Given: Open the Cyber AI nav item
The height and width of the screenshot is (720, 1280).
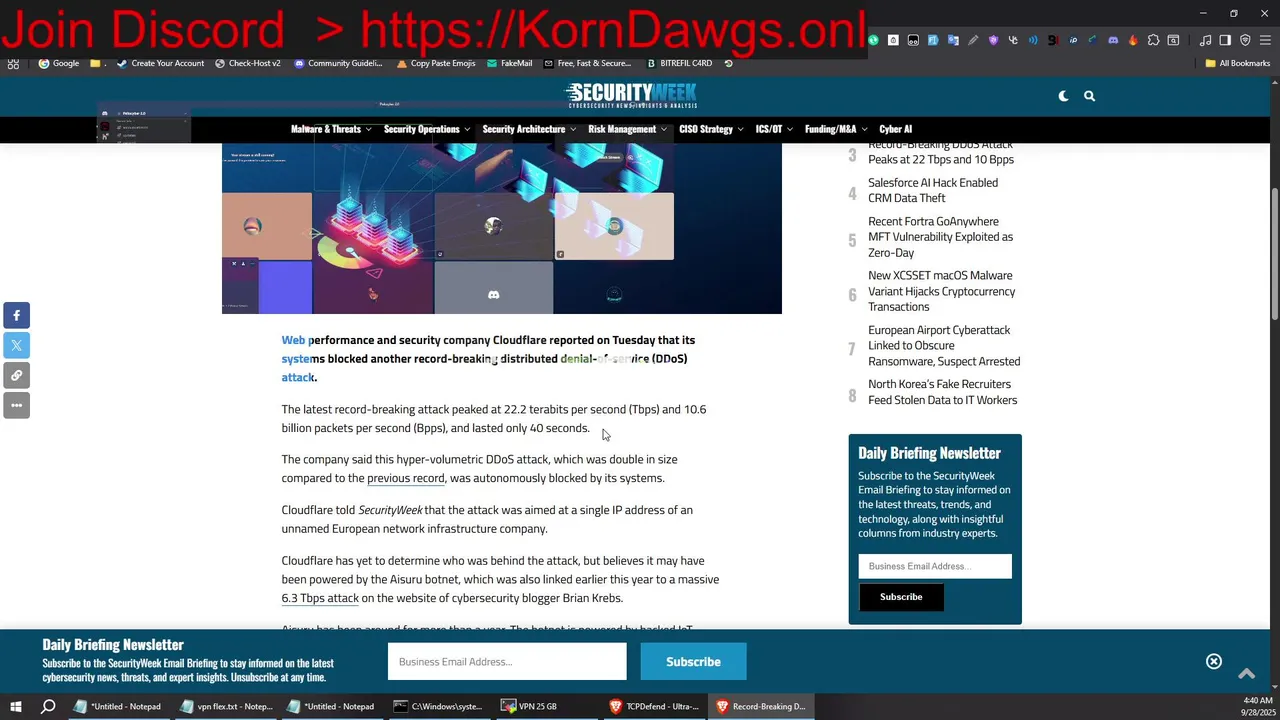Looking at the screenshot, I should click(895, 129).
